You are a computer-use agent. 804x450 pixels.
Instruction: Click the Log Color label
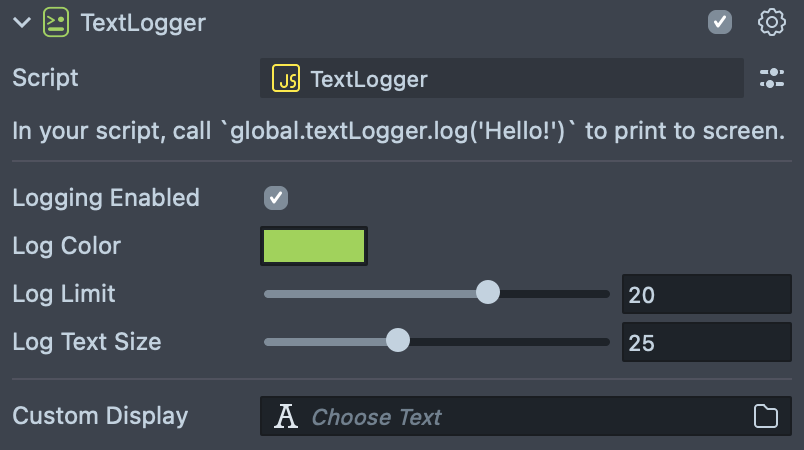click(66, 246)
